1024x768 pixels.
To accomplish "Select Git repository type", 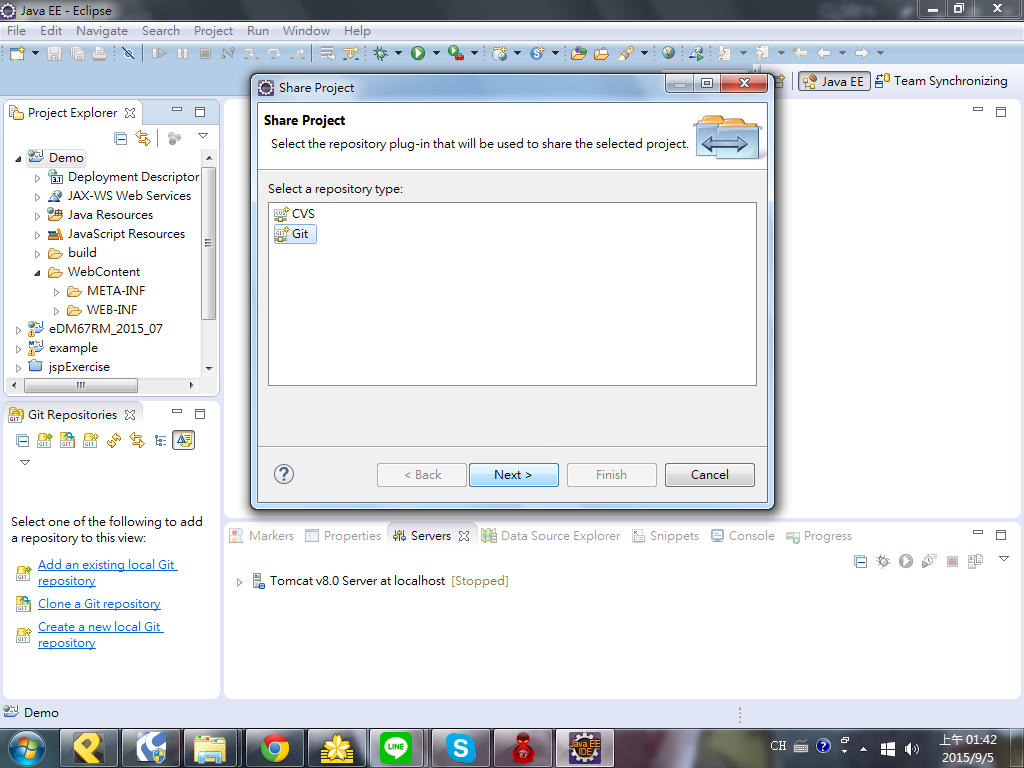I will tap(295, 234).
